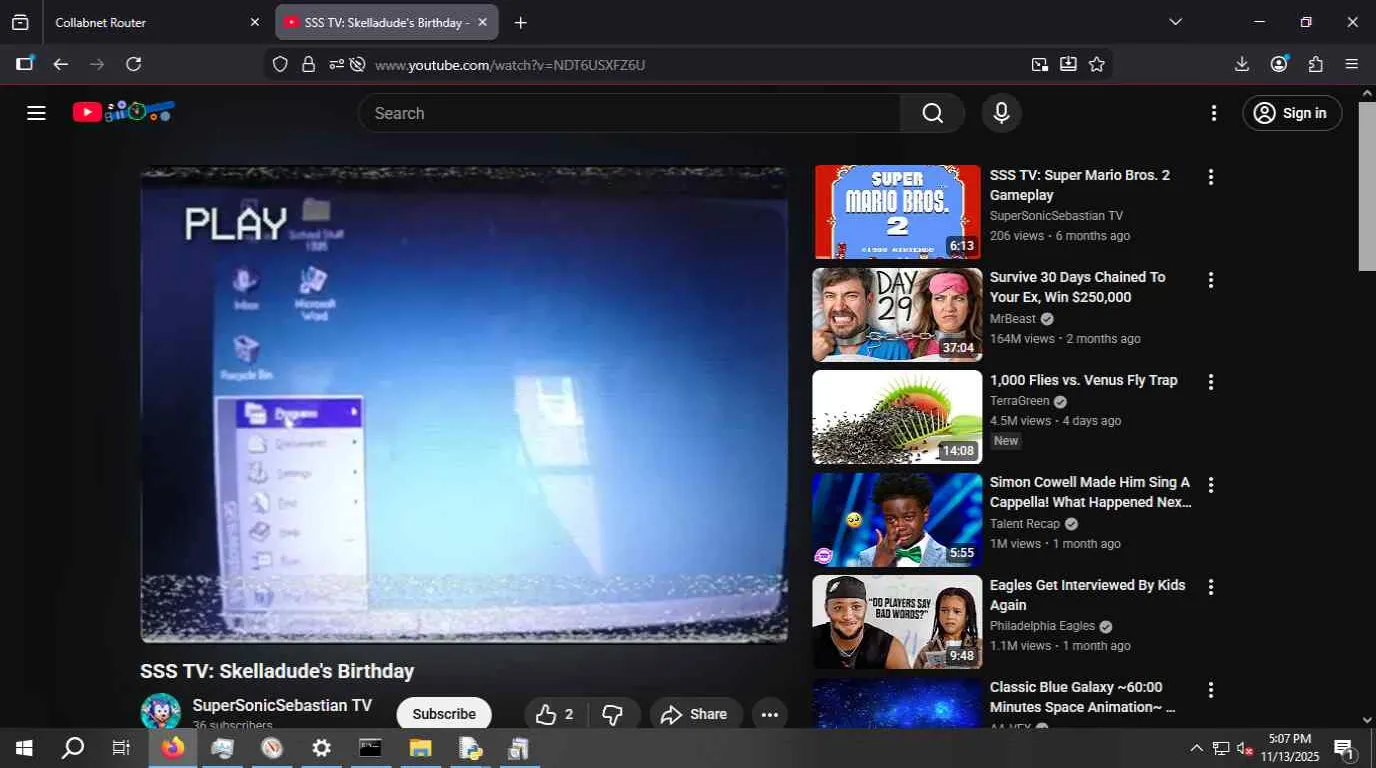
Task: Open the Firefox account menu
Action: (1279, 64)
